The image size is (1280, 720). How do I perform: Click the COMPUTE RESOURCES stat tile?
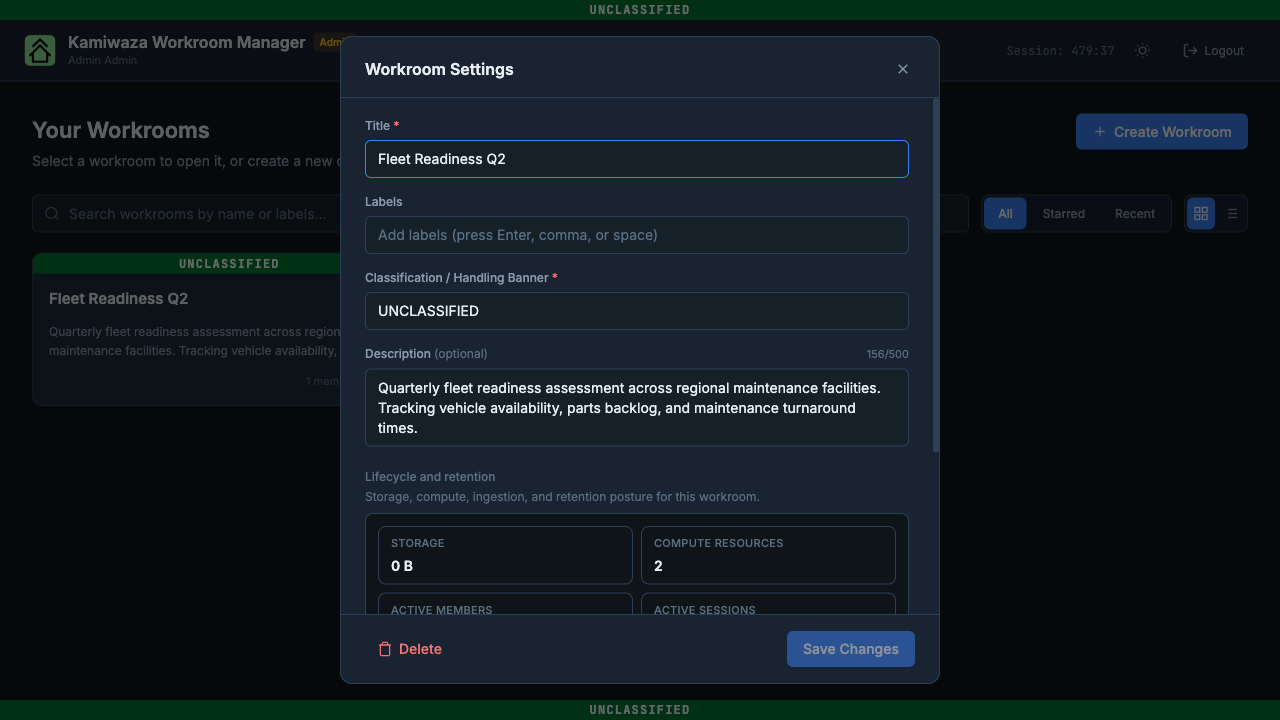(768, 555)
